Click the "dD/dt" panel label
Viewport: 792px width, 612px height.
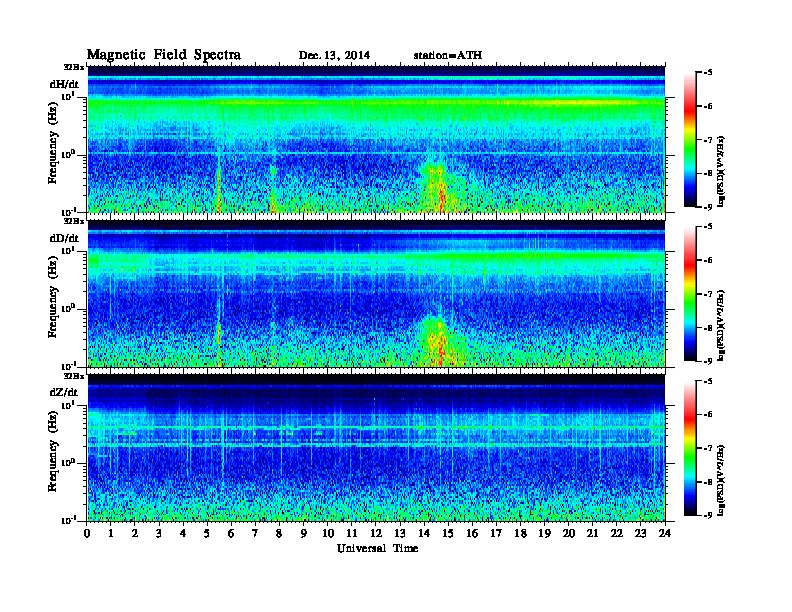pos(64,238)
